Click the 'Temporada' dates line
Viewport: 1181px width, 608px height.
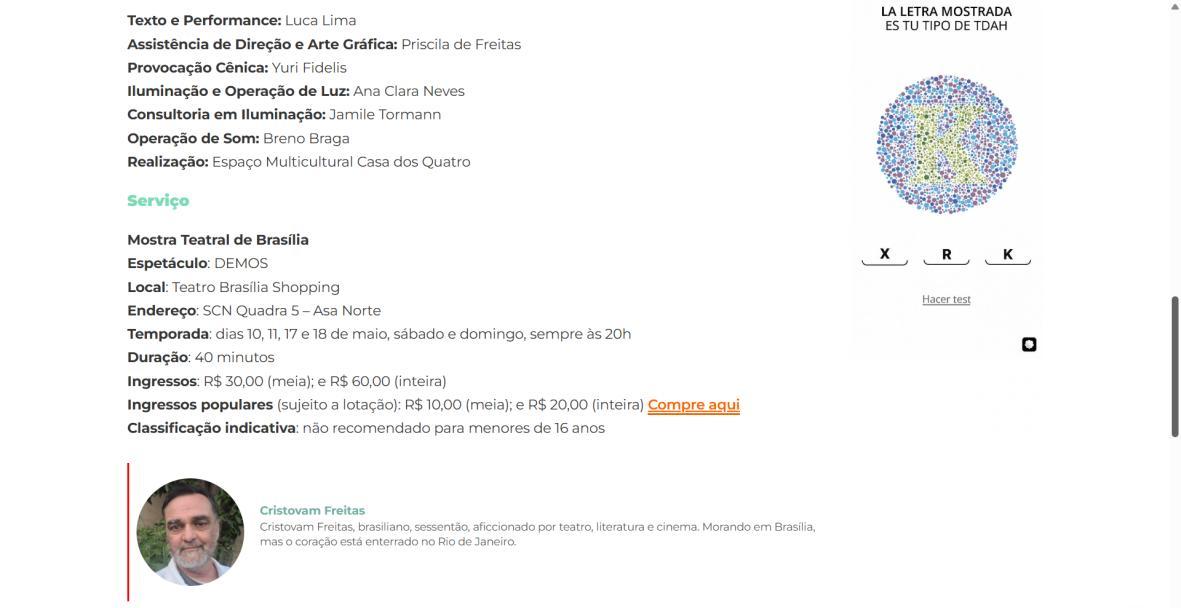(x=379, y=334)
